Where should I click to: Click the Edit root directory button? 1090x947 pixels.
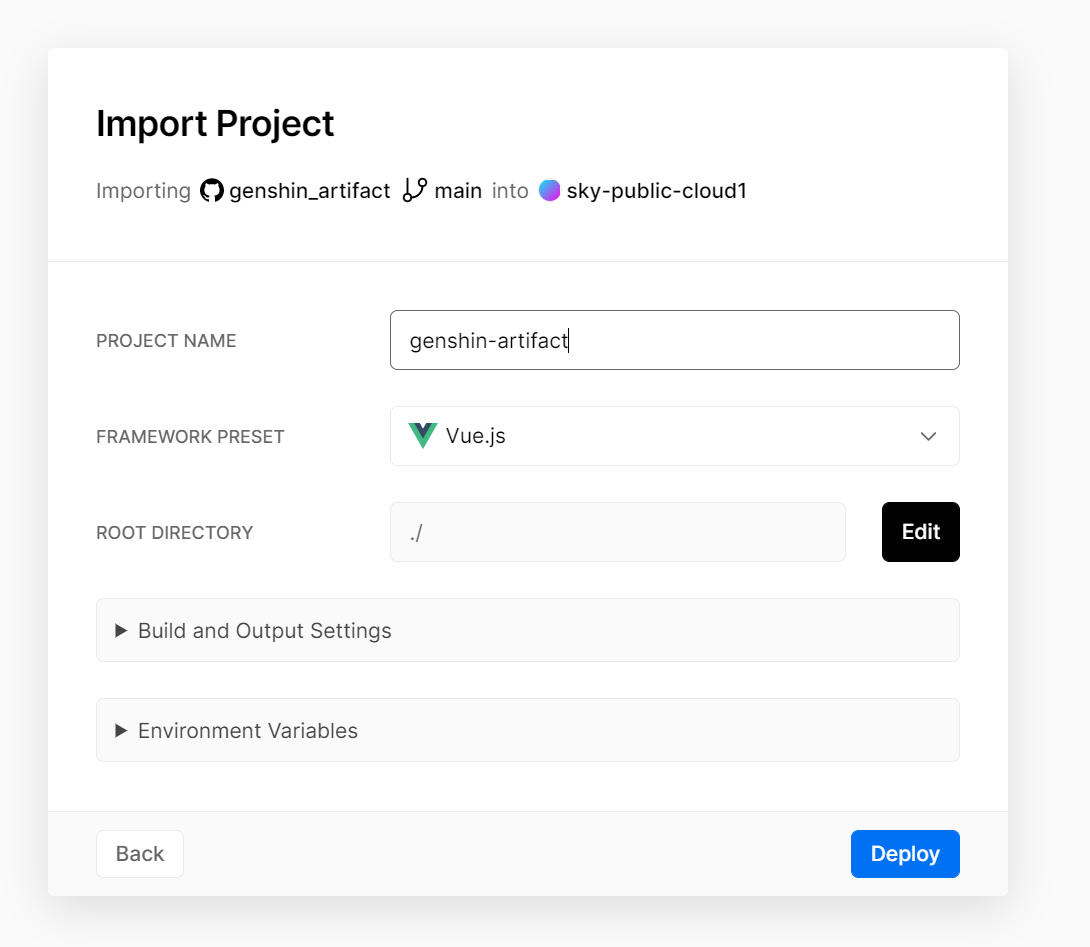pos(920,532)
